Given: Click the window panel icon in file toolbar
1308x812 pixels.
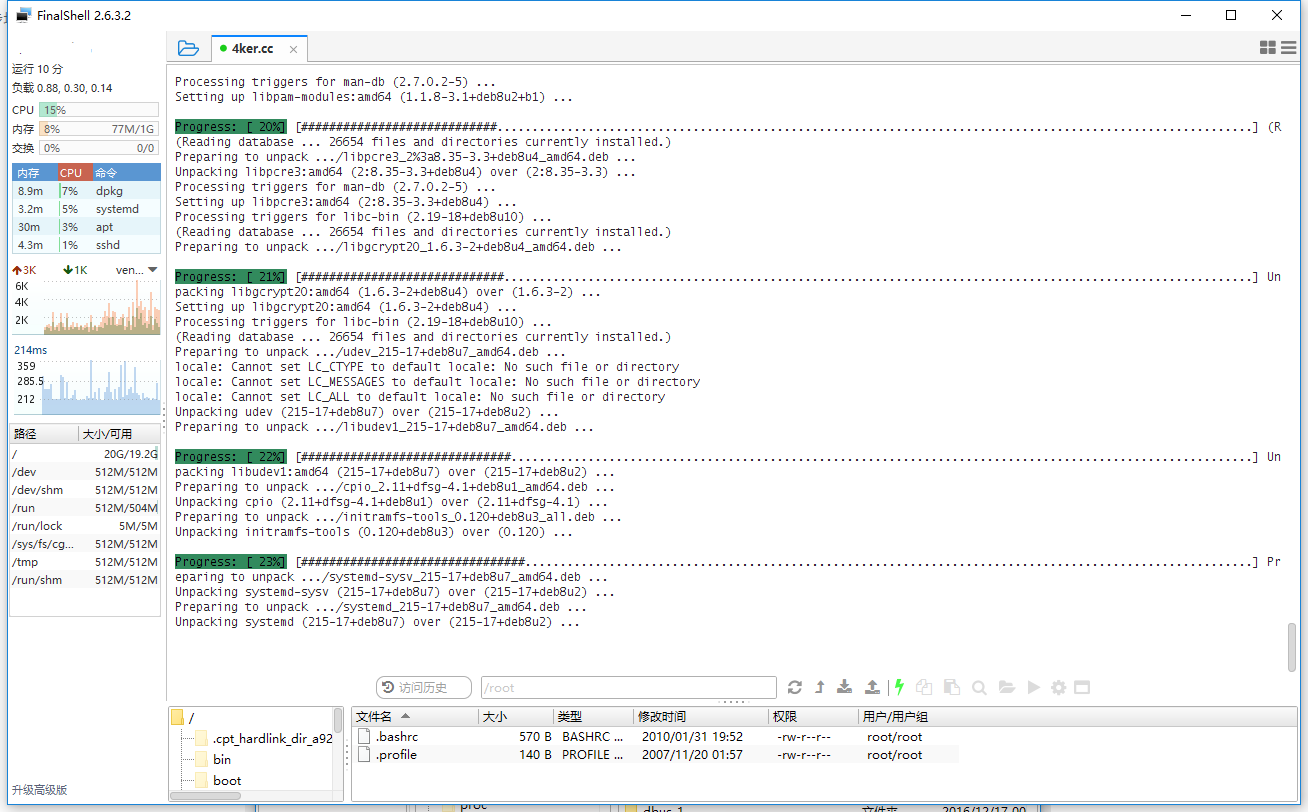Looking at the screenshot, I should pyautogui.click(x=1082, y=687).
